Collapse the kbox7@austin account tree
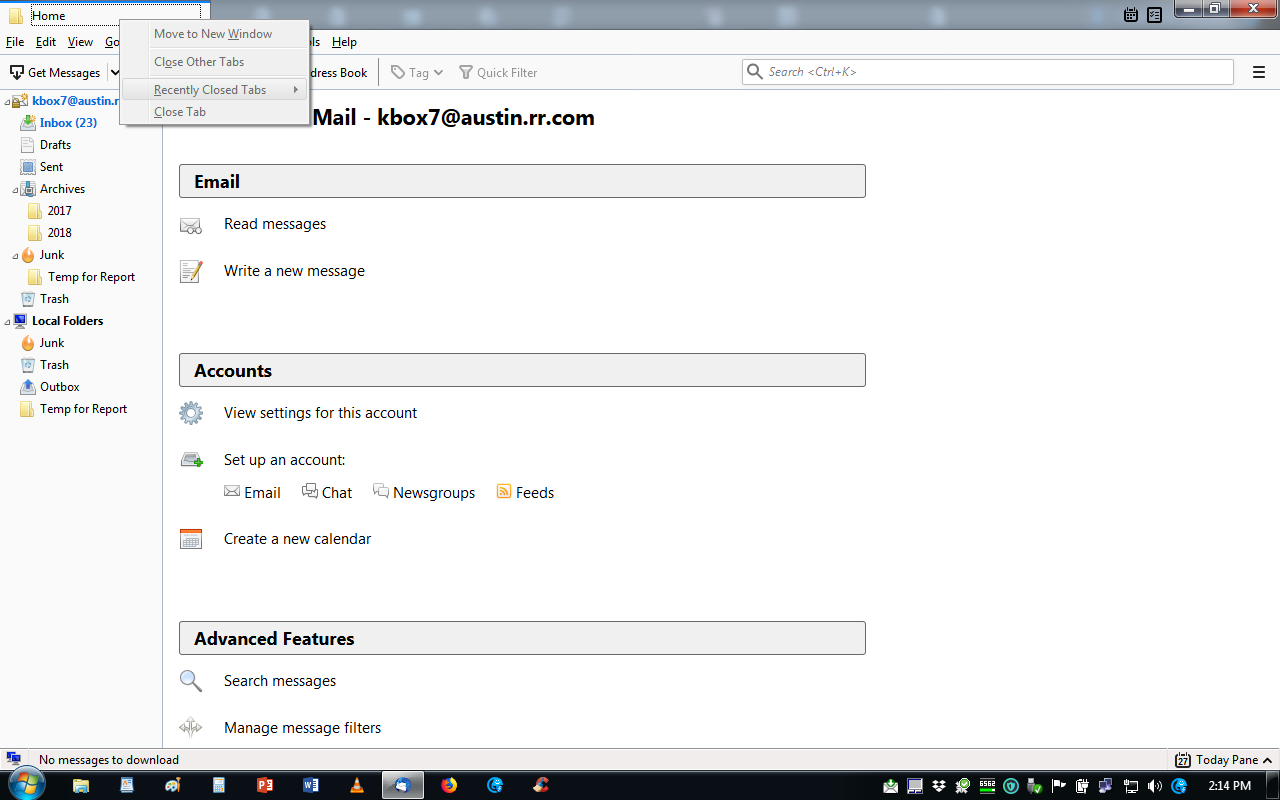 [7, 101]
